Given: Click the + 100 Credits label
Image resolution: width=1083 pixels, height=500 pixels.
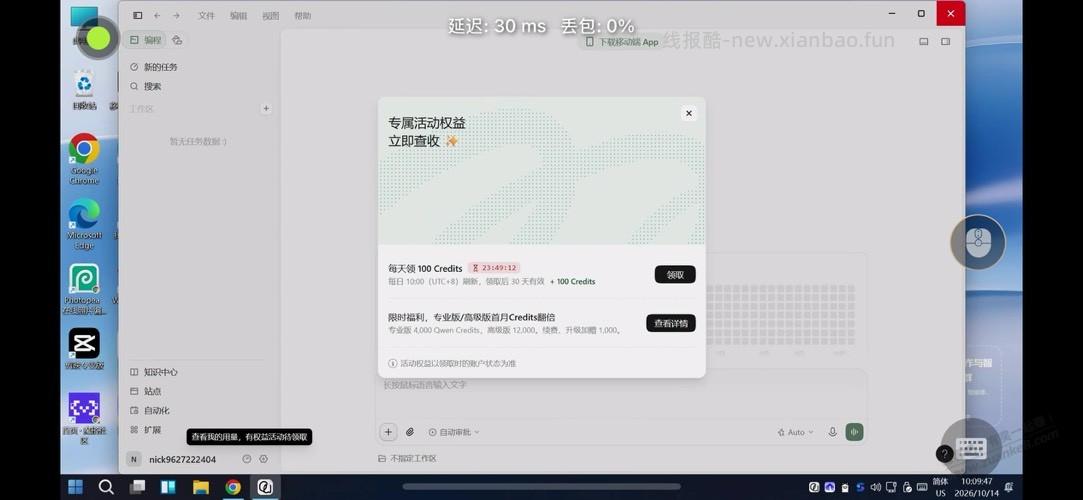Looking at the screenshot, I should (573, 282).
